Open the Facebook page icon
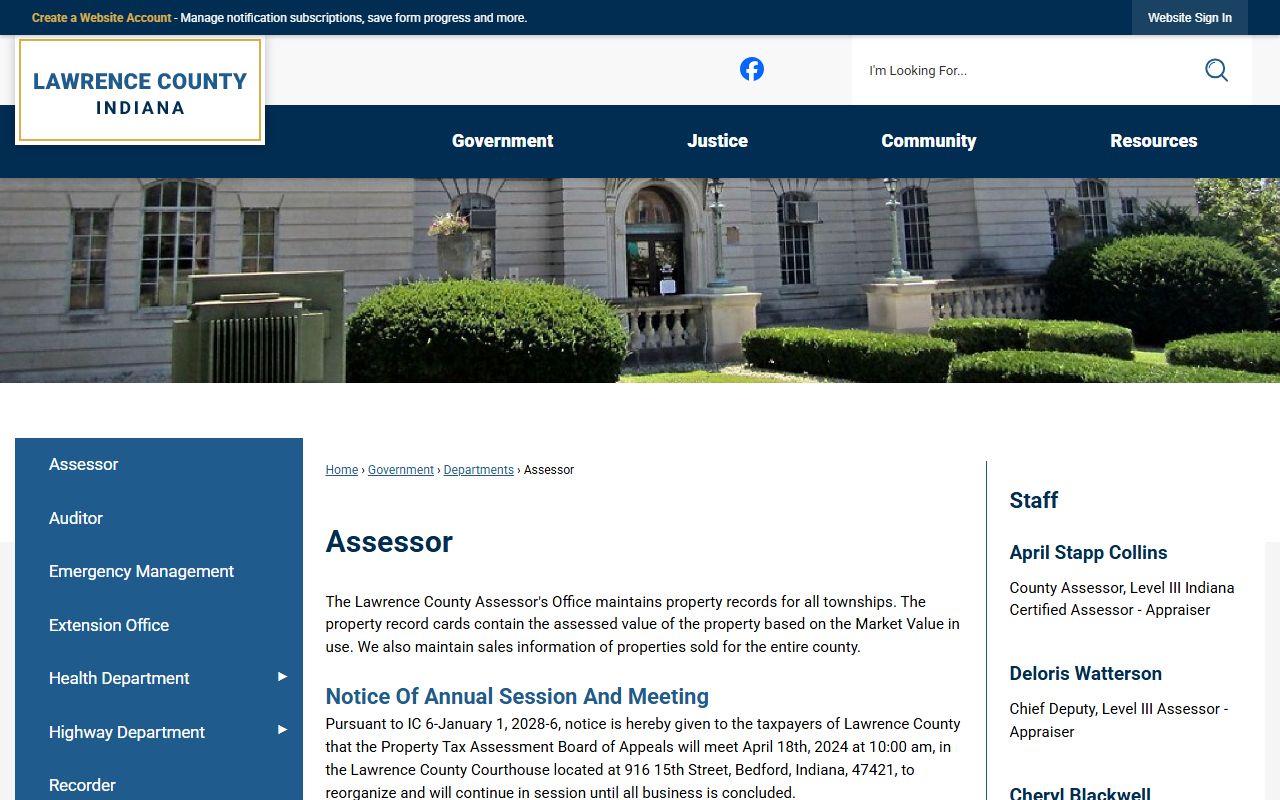This screenshot has width=1280, height=800. pyautogui.click(x=752, y=69)
